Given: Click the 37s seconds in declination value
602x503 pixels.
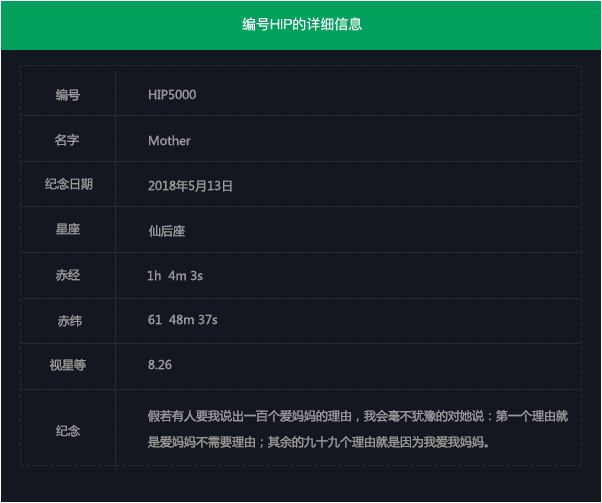Looking at the screenshot, I should pyautogui.click(x=205, y=320).
